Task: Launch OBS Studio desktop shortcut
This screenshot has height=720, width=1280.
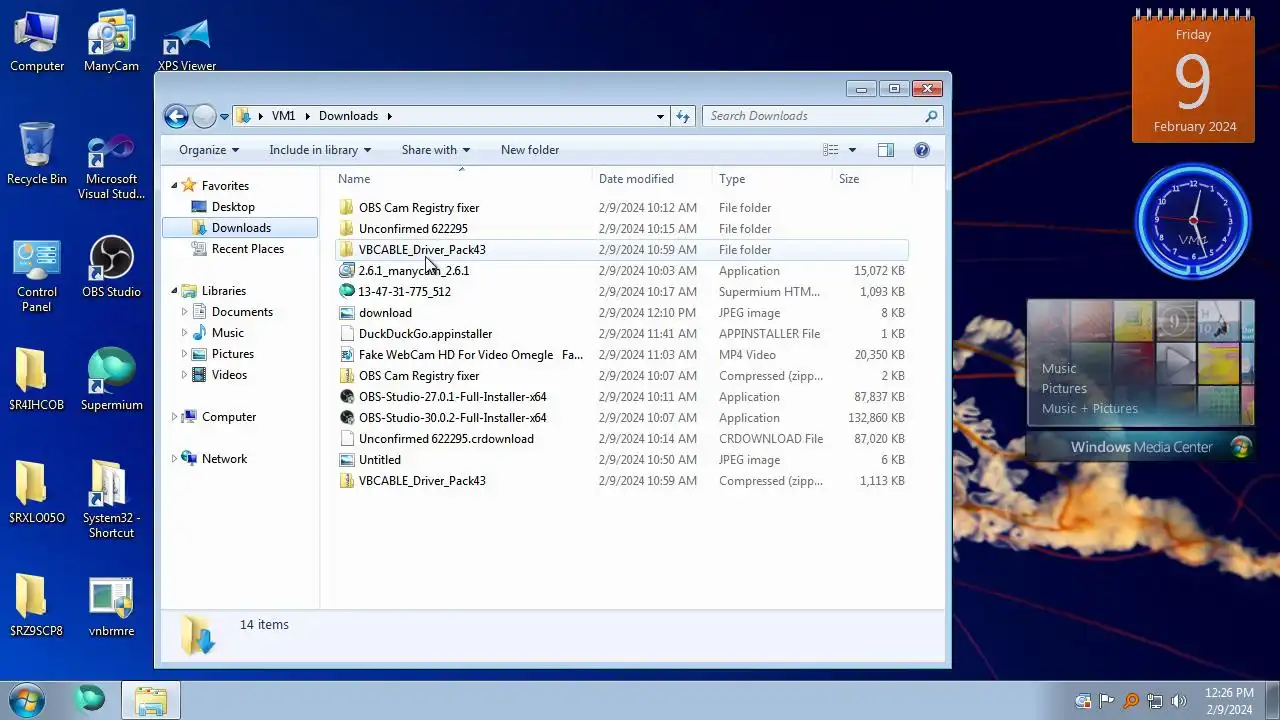Action: [111, 268]
